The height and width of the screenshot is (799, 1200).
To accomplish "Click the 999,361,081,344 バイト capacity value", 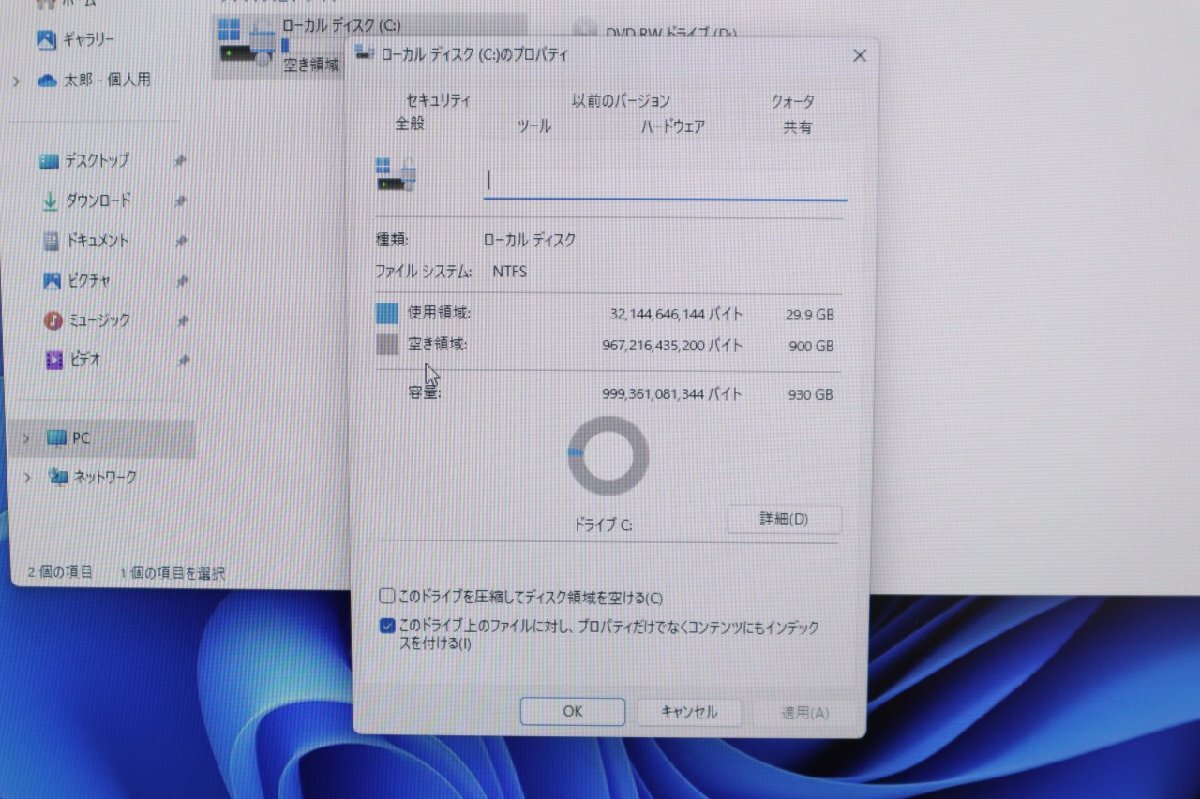I will [673, 395].
